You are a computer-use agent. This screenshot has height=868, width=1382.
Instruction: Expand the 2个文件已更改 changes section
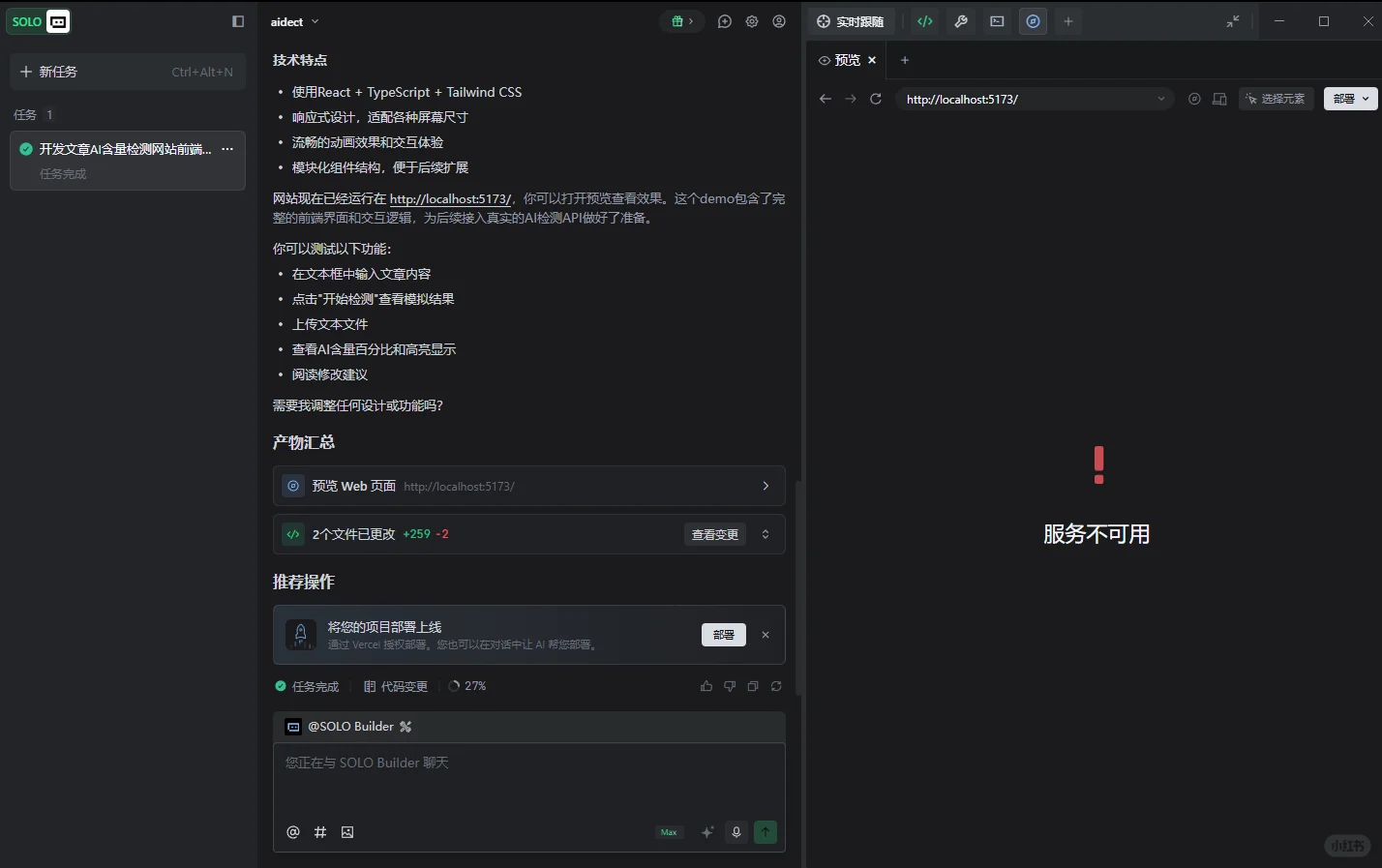pyautogui.click(x=765, y=533)
